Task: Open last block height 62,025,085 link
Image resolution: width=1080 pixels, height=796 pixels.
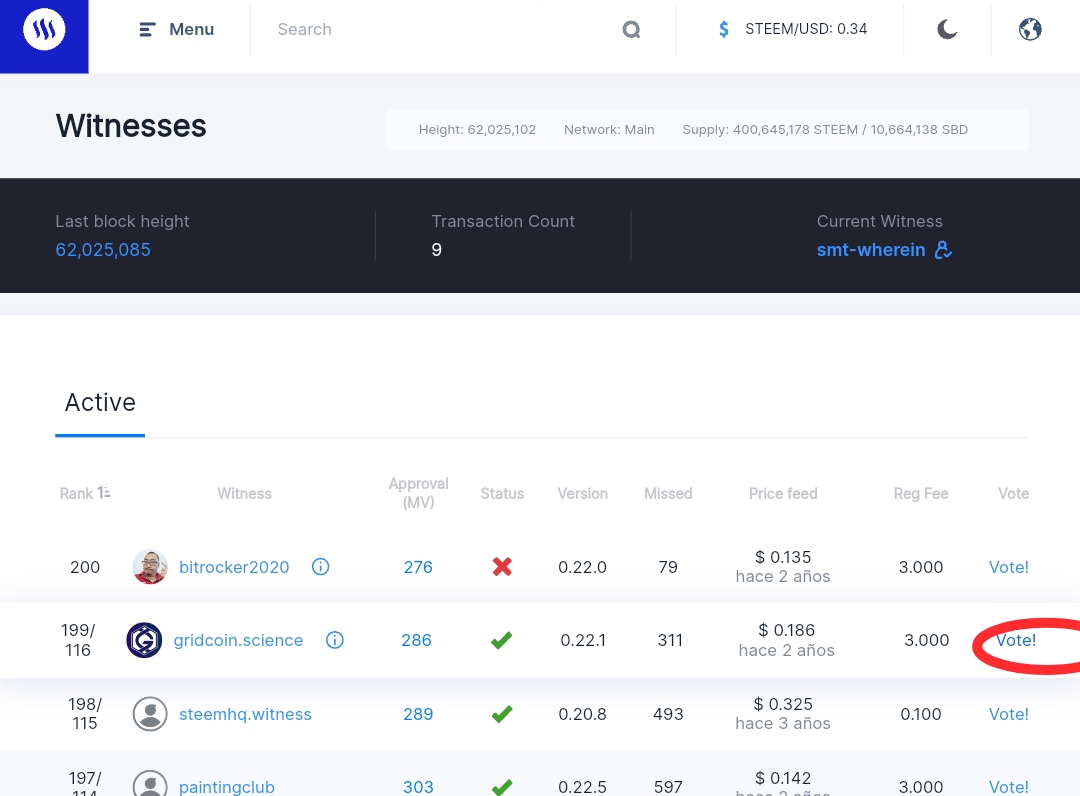Action: 103,249
